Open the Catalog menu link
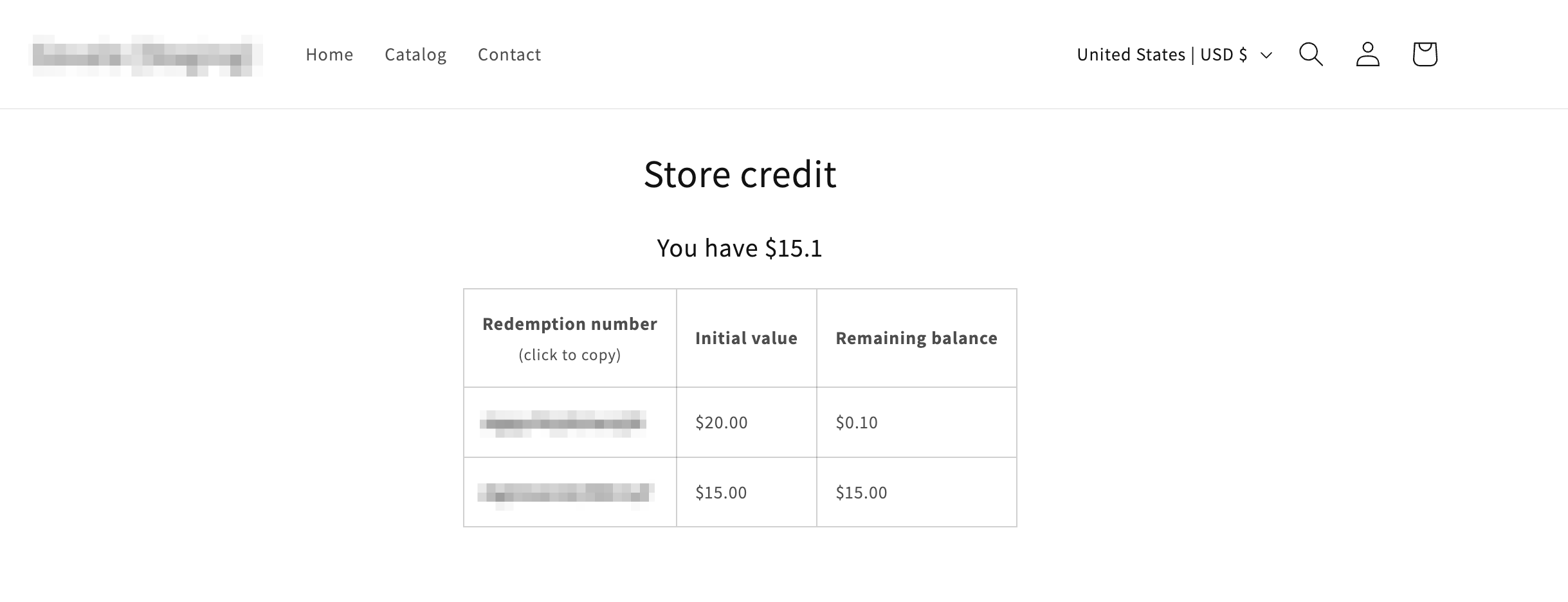Screen dimensions: 1568x602 415,55
